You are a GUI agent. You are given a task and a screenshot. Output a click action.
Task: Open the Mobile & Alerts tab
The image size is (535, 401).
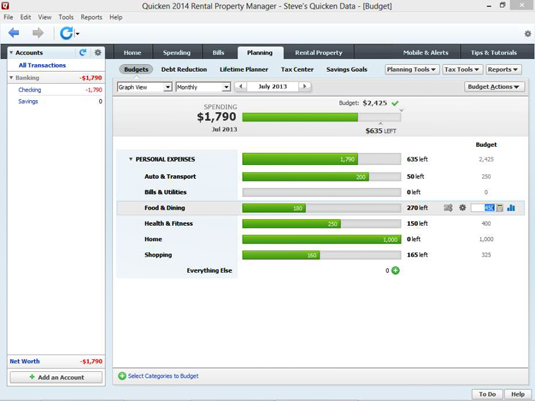(x=425, y=53)
